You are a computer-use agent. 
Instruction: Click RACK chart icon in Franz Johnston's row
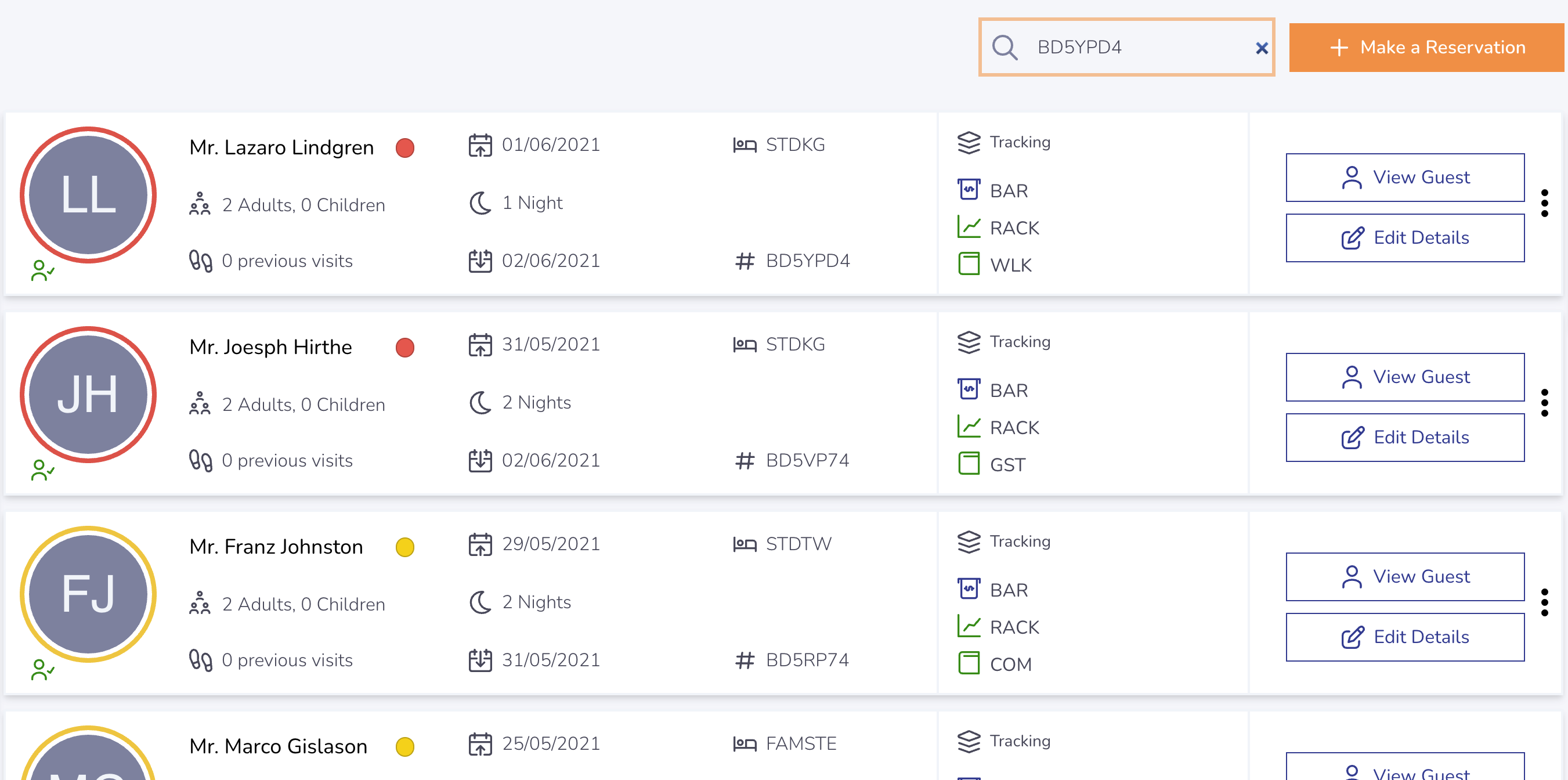(969, 627)
